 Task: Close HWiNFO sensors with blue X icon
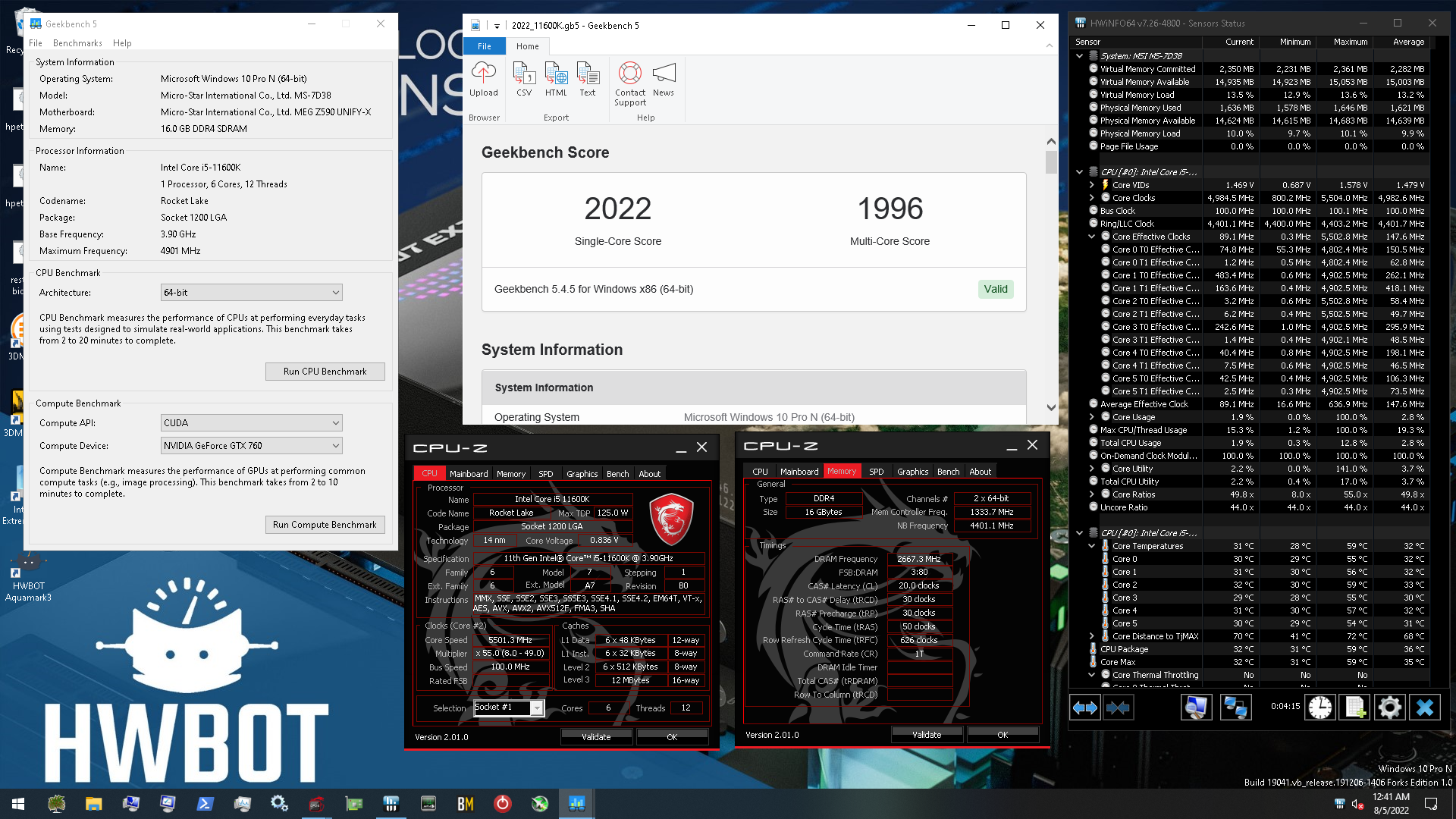[1425, 708]
